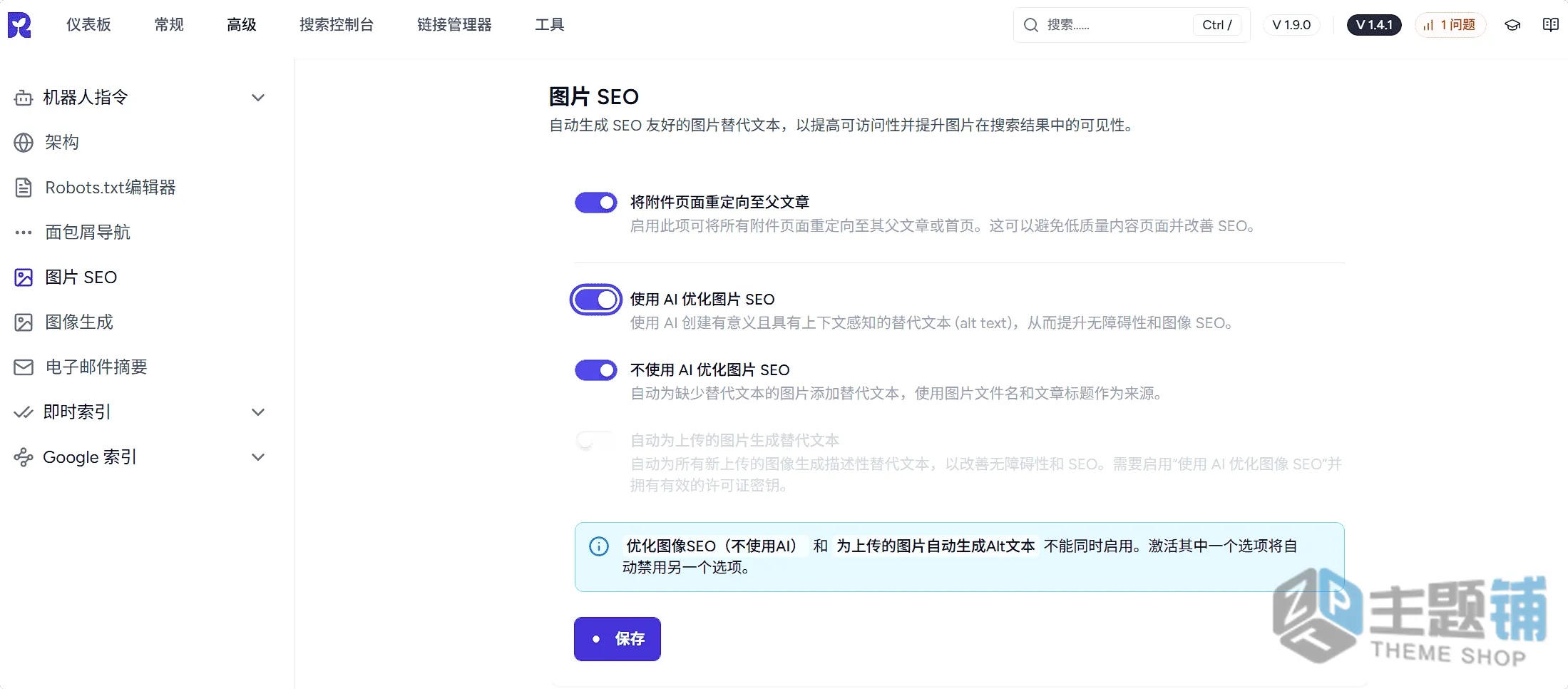Click the 图像生成 picture icon

click(x=24, y=322)
